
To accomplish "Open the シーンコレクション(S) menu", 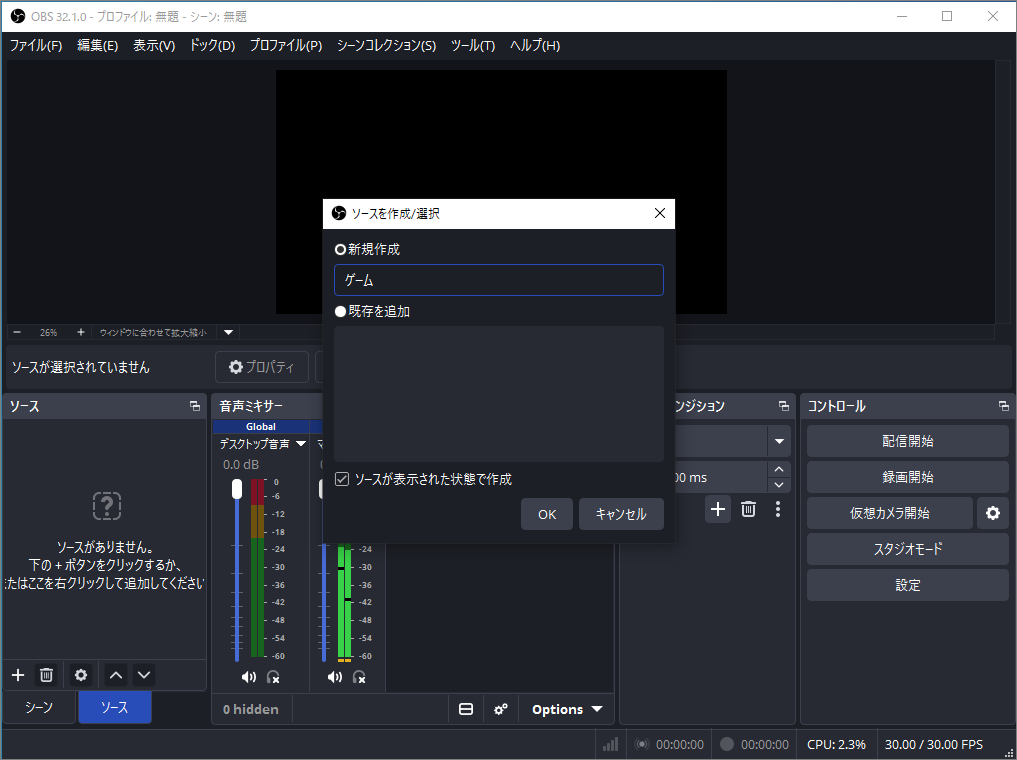I will (386, 45).
